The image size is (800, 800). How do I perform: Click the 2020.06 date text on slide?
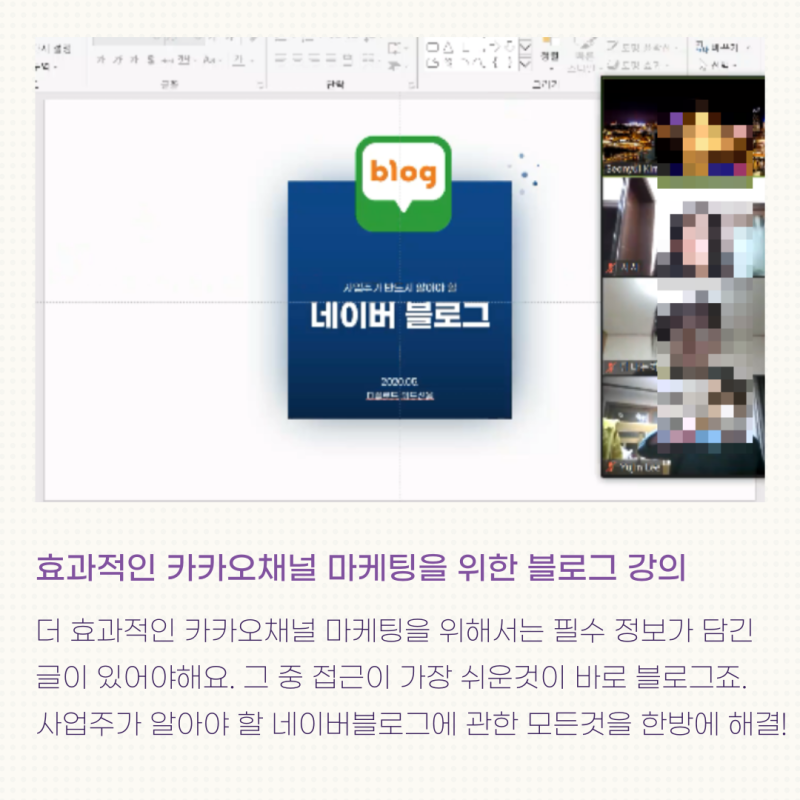399,381
